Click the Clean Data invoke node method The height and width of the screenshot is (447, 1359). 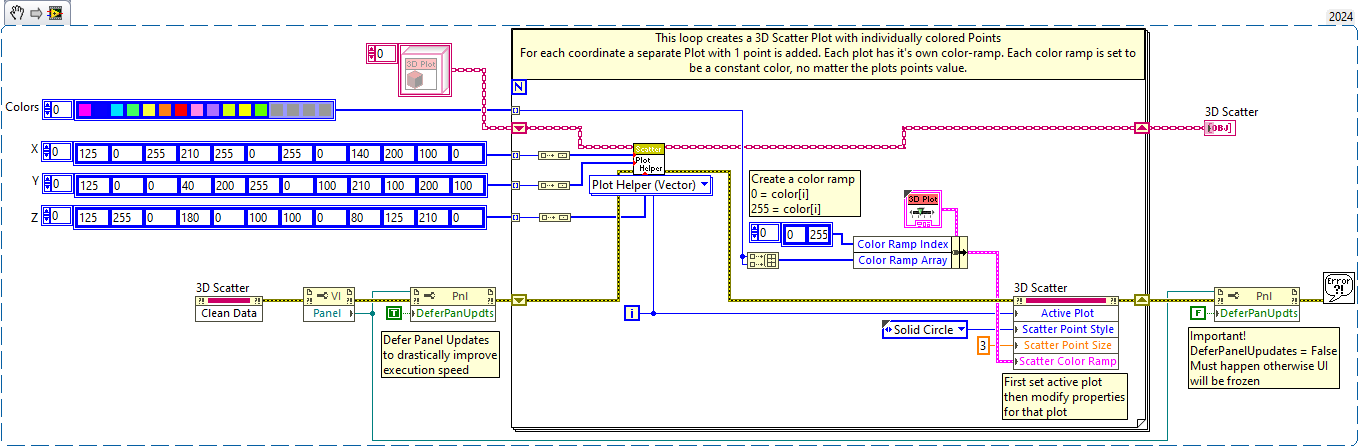(x=229, y=313)
